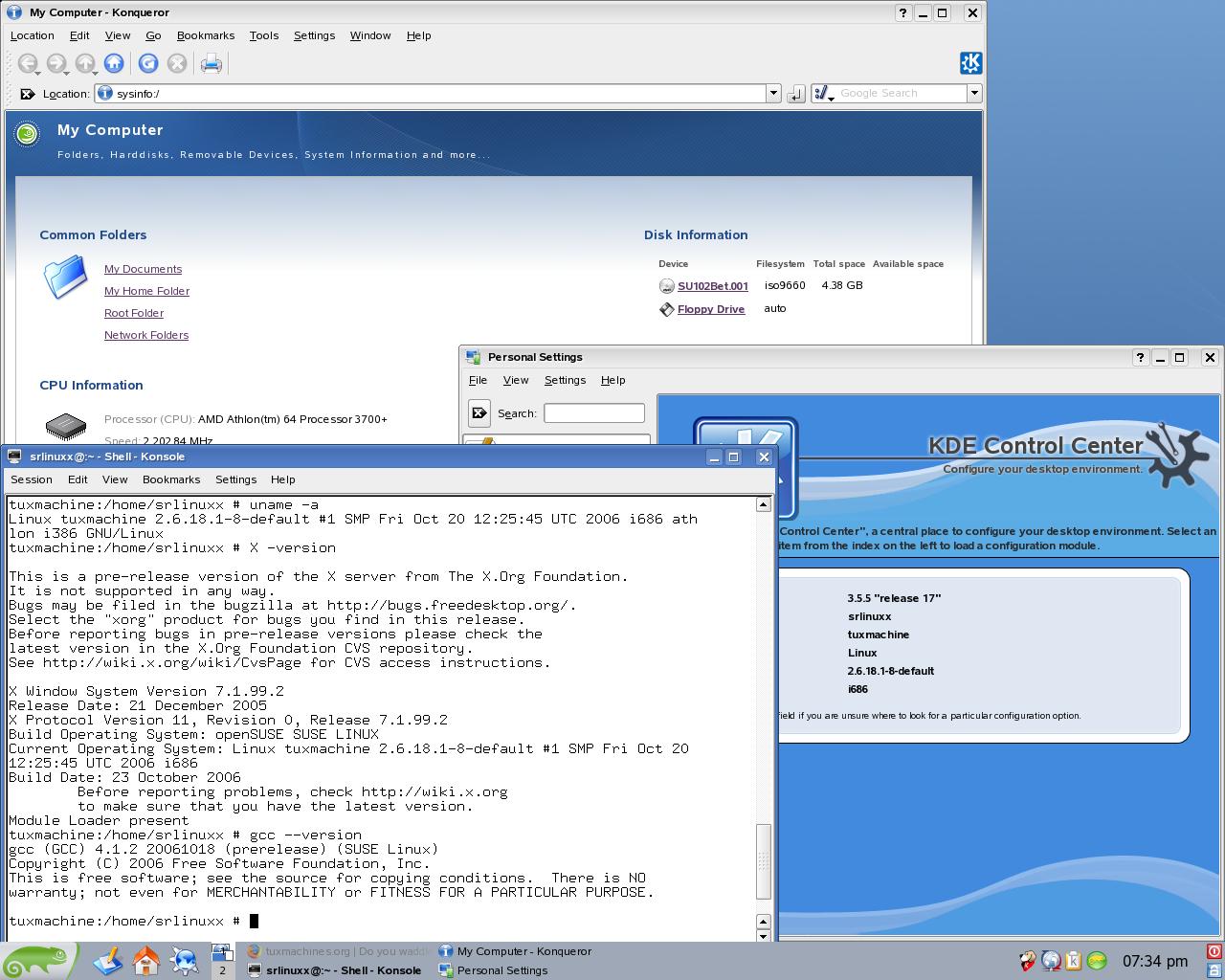Open the location bar history dropdown
Screen dimensions: 1225x980
(773, 94)
